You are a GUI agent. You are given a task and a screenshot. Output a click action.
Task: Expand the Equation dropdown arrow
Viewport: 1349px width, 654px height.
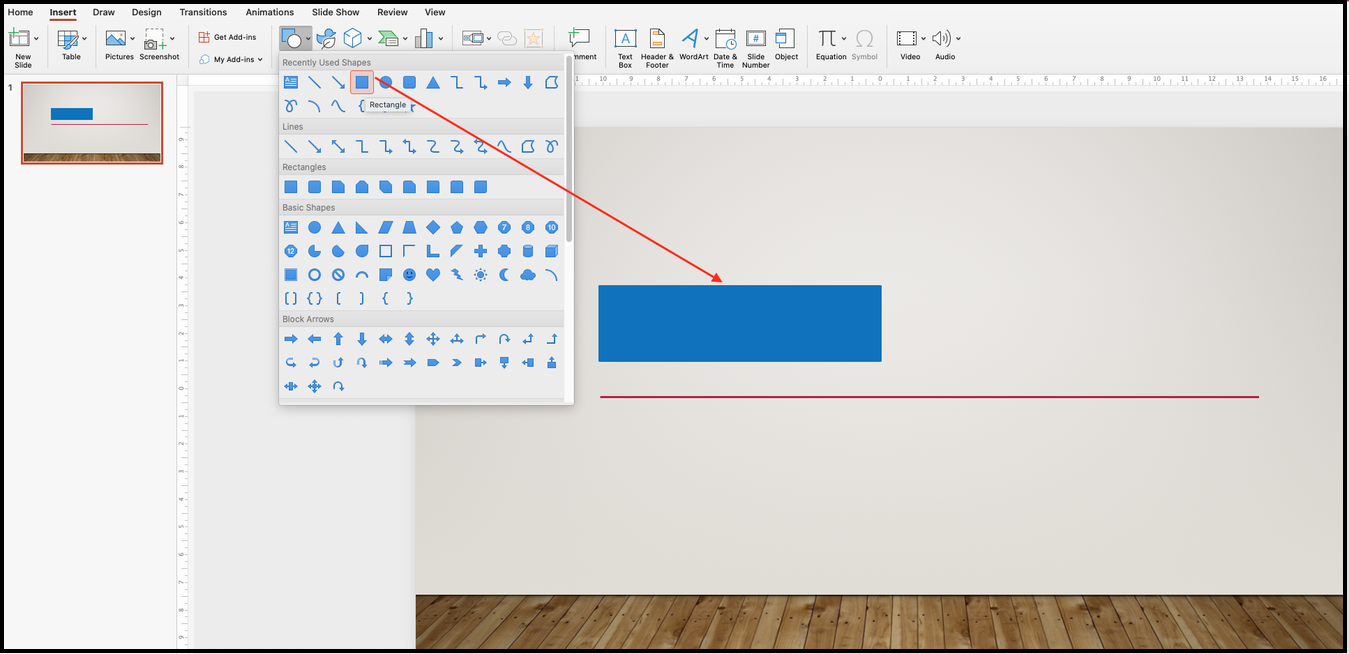[x=844, y=39]
